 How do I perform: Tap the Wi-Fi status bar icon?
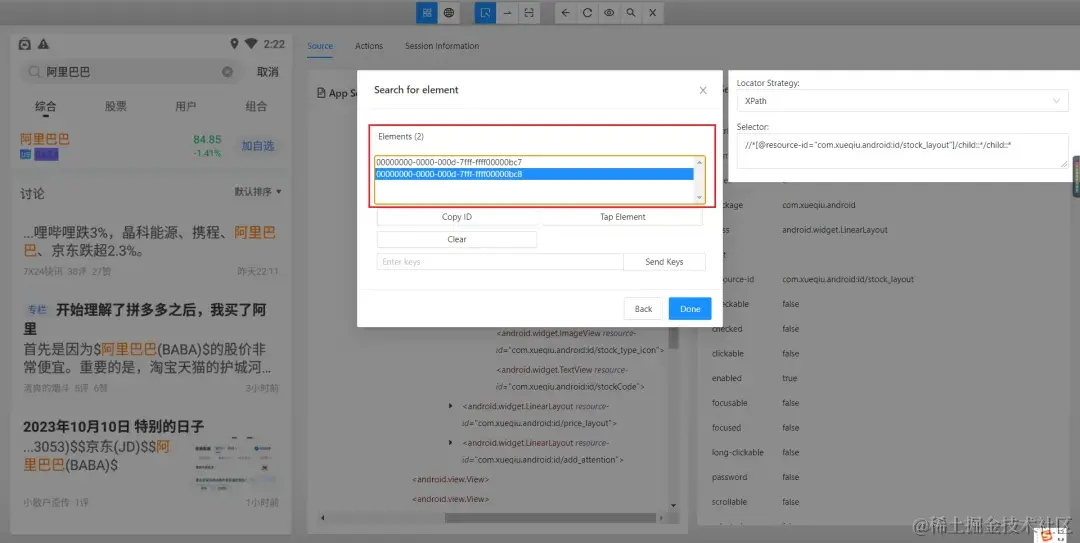(251, 44)
